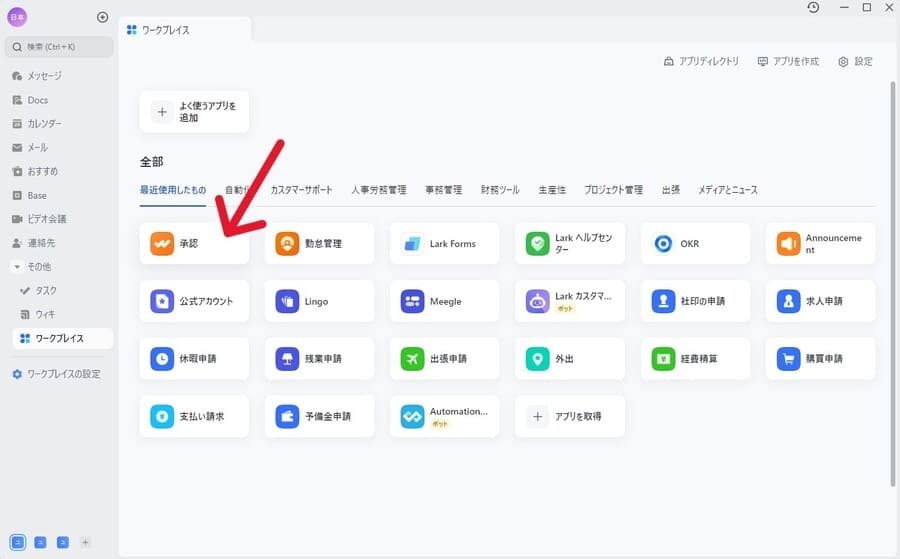This screenshot has height=559, width=900.
Task: Click the search box (Ctrl+K)
Action: tap(59, 46)
